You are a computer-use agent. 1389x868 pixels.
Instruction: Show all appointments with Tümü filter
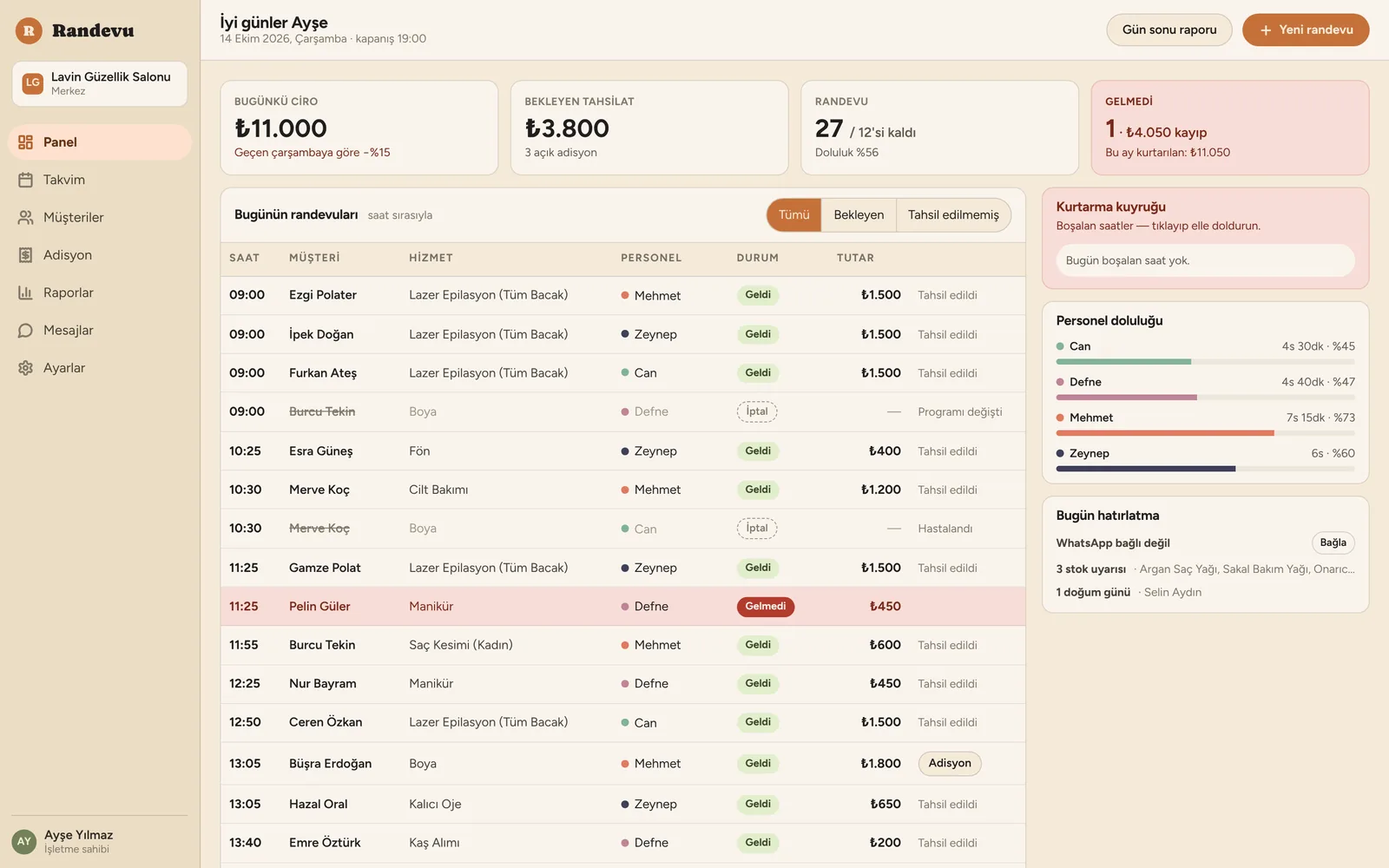(793, 215)
